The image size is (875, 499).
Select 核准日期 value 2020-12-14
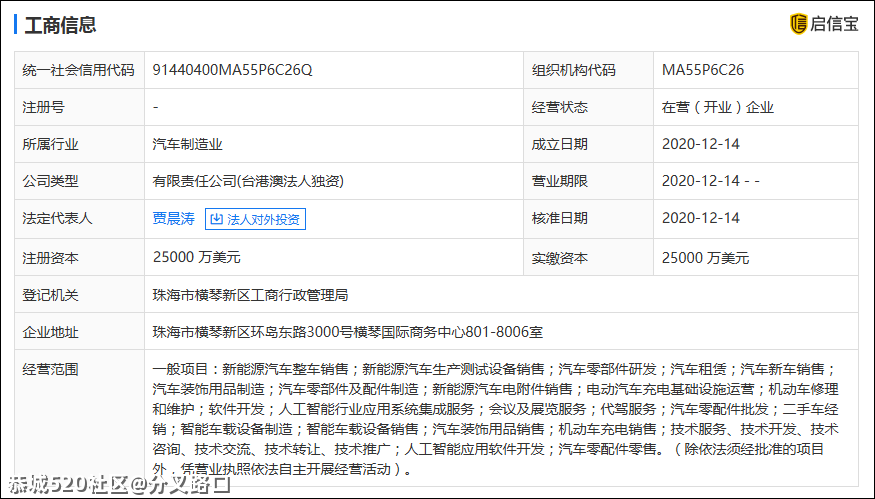[701, 218]
